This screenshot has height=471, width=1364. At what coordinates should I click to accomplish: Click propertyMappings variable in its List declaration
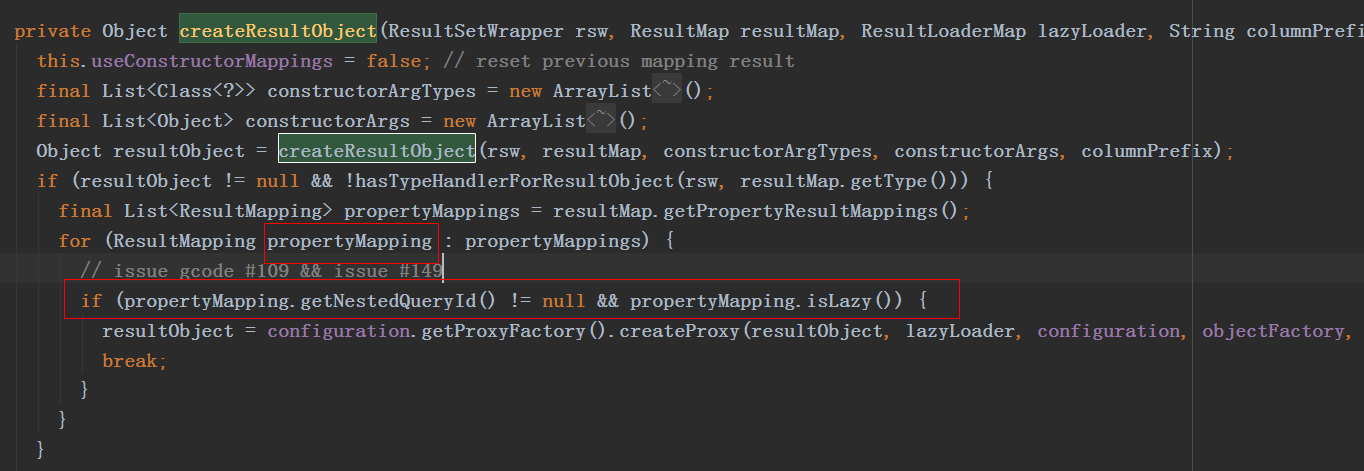coord(432,211)
